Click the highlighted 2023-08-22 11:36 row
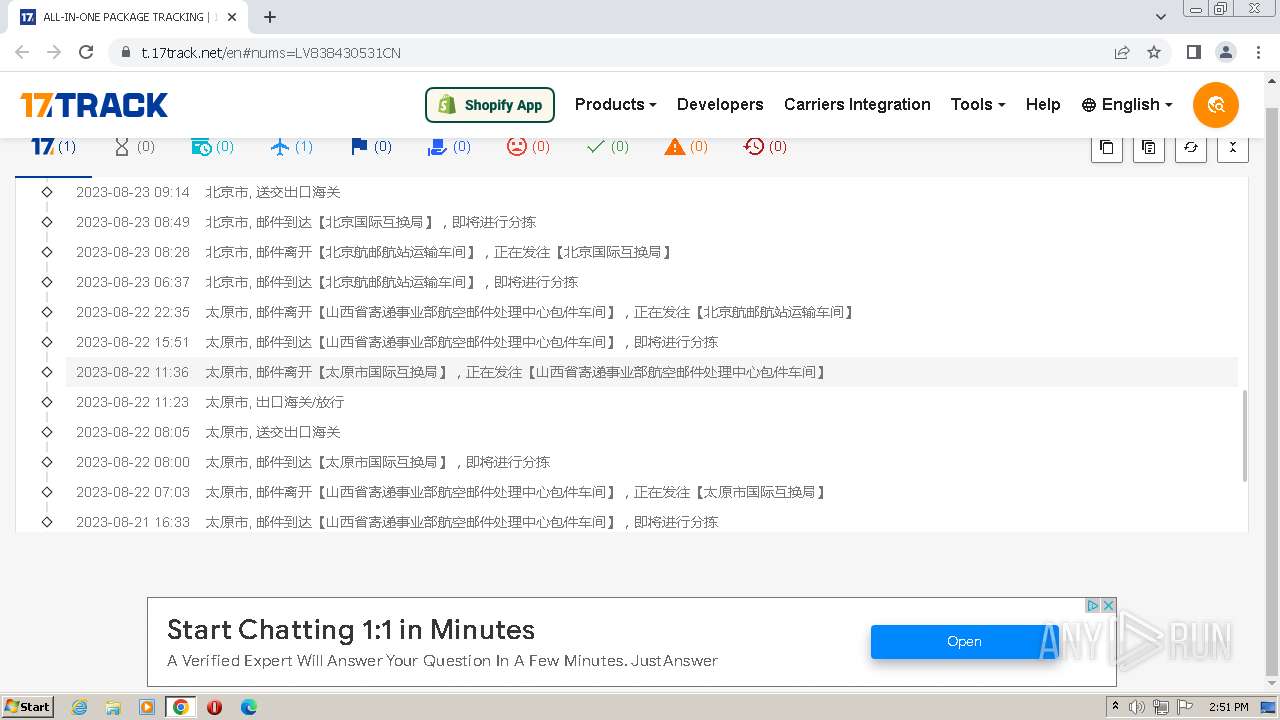This screenshot has width=1280, height=720. point(652,372)
